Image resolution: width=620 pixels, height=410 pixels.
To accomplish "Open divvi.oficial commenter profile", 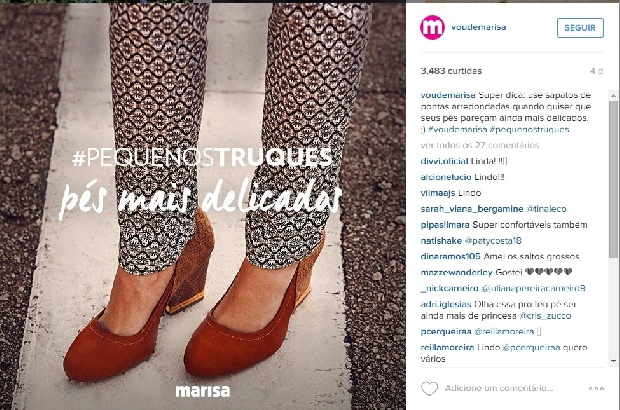I will (x=444, y=161).
